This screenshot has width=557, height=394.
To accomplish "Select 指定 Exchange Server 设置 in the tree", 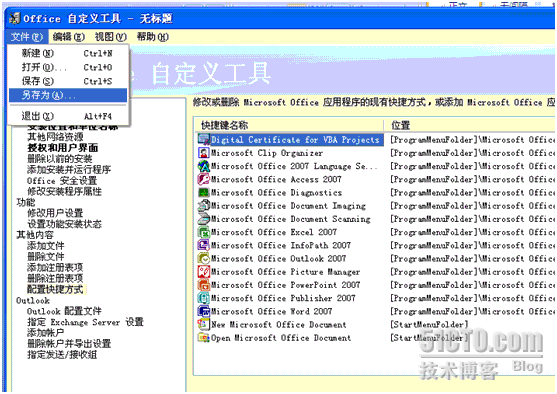I will point(85,322).
